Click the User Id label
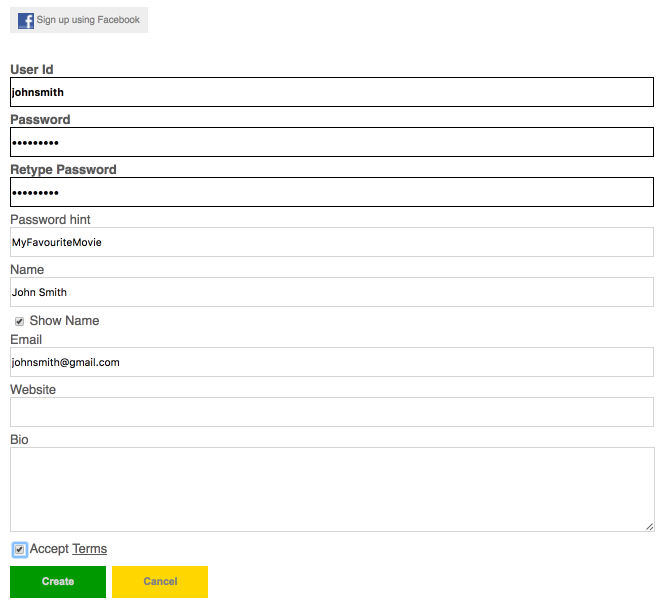 (x=32, y=69)
